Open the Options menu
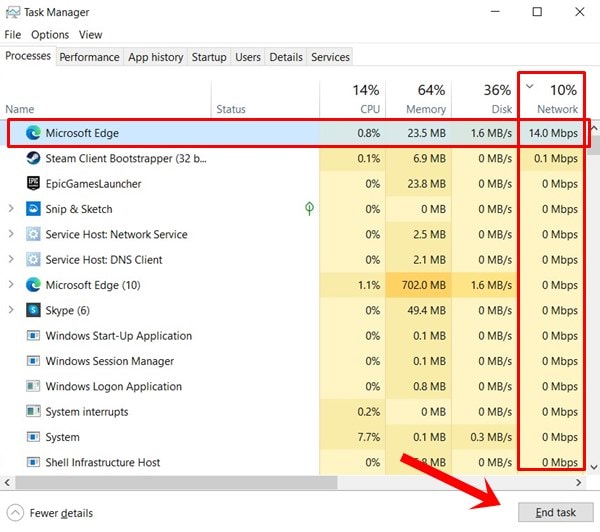600x532 pixels. [x=50, y=35]
